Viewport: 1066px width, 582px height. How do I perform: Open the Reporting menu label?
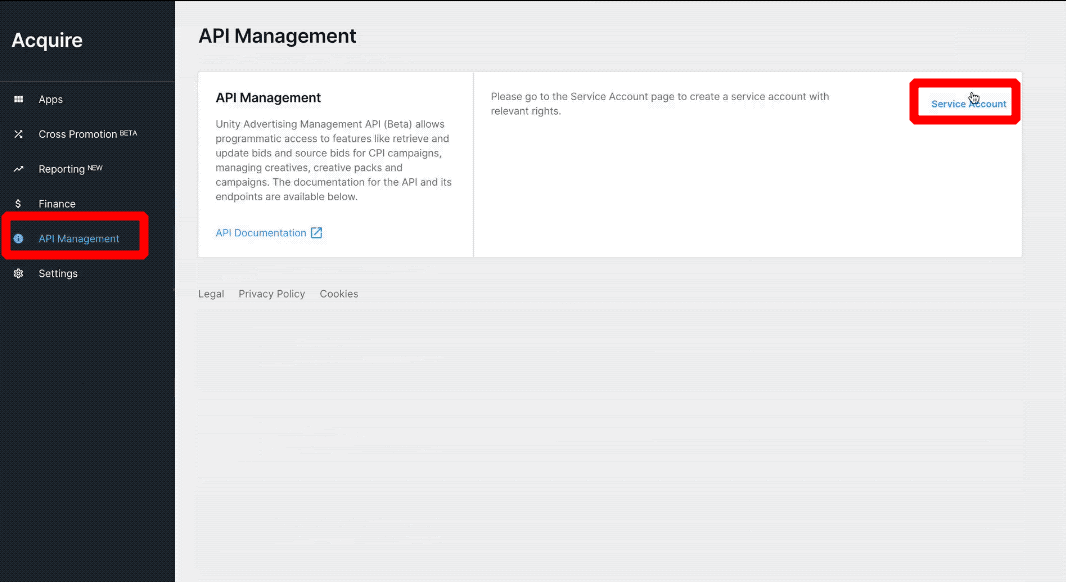pyautogui.click(x=61, y=169)
